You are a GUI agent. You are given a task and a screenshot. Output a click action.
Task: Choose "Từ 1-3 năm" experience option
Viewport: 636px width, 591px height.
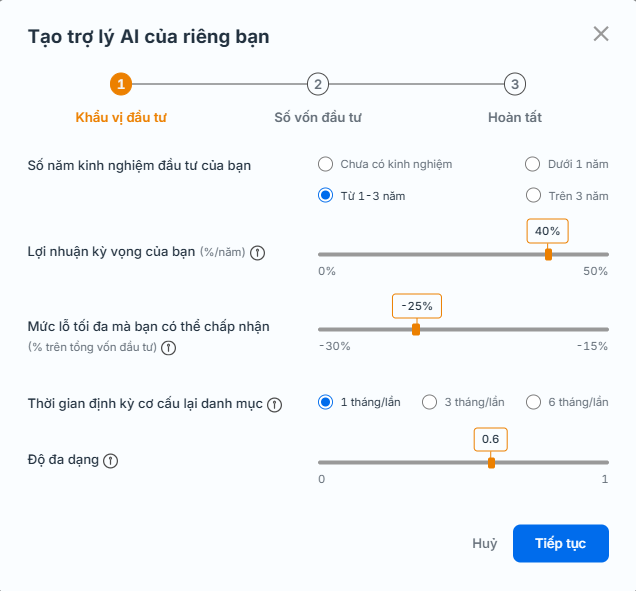[x=325, y=195]
